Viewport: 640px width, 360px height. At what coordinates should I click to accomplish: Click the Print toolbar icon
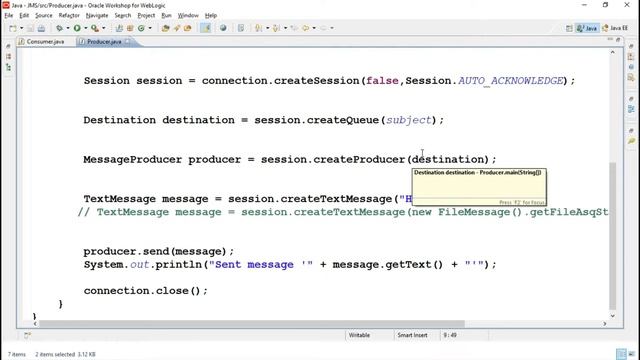pyautogui.click(x=41, y=28)
